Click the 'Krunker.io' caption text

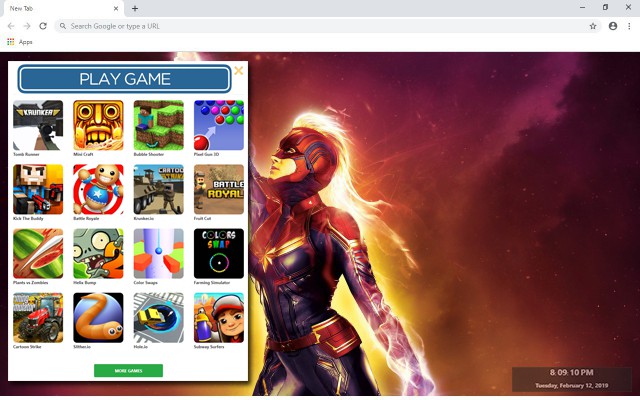pyautogui.click(x=144, y=218)
